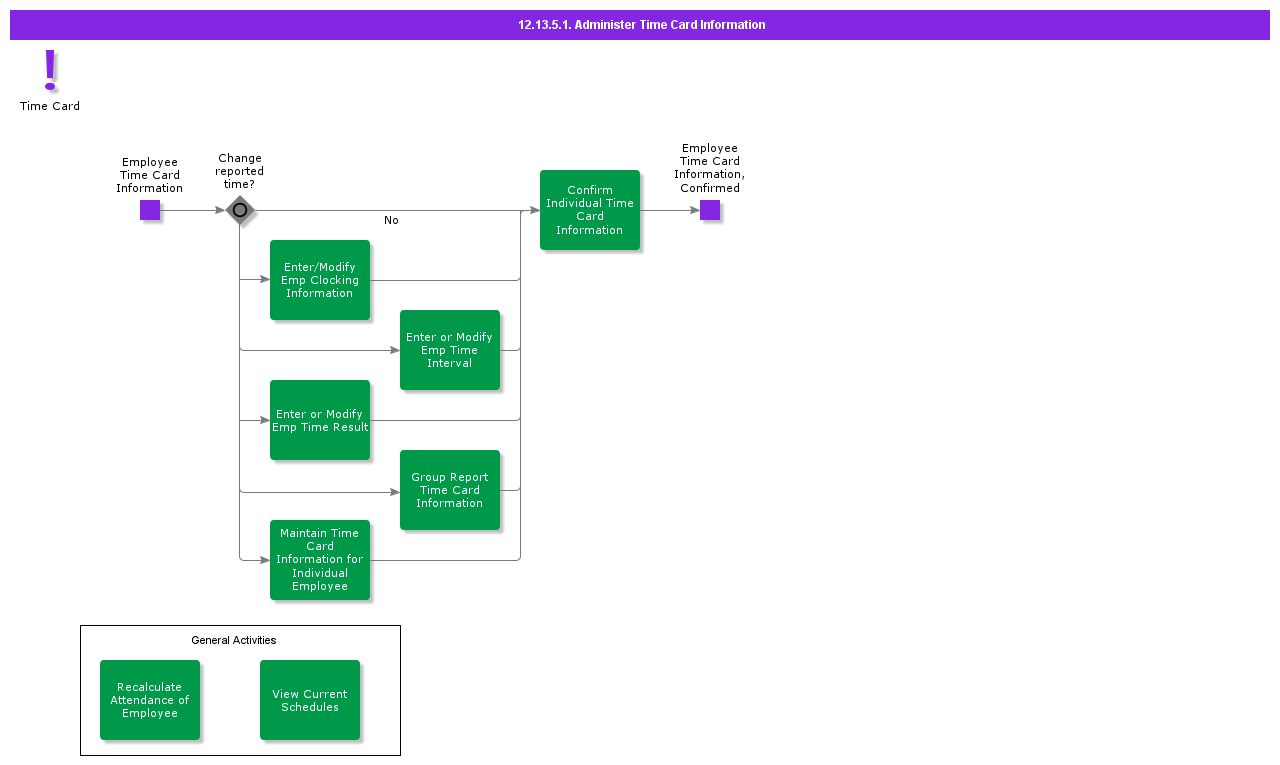
Task: Select the Change reported time? label
Action: click(240, 171)
